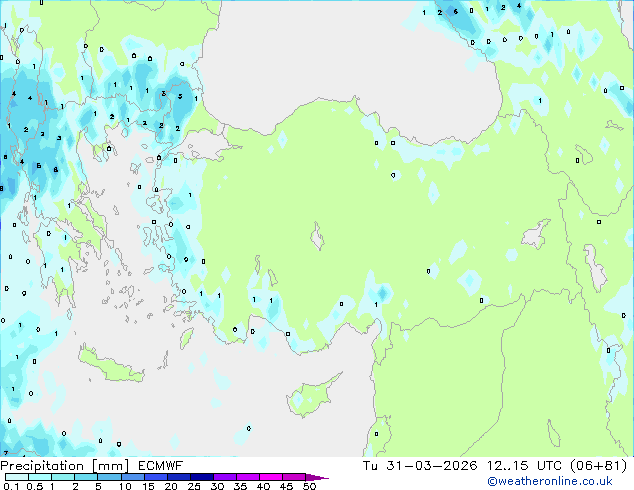
Task: Click the 40–45 mm magenta legend swatch
Action: (271, 477)
